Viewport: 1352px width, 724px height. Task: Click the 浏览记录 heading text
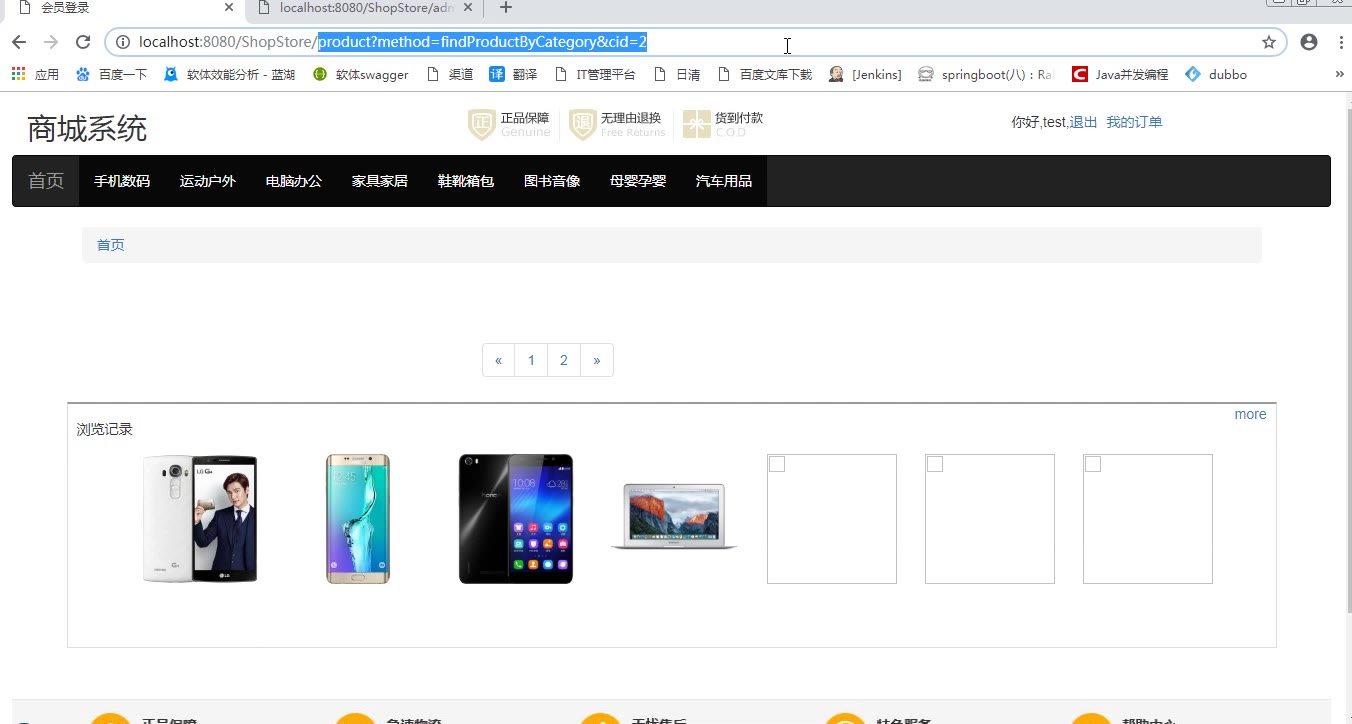pyautogui.click(x=105, y=430)
